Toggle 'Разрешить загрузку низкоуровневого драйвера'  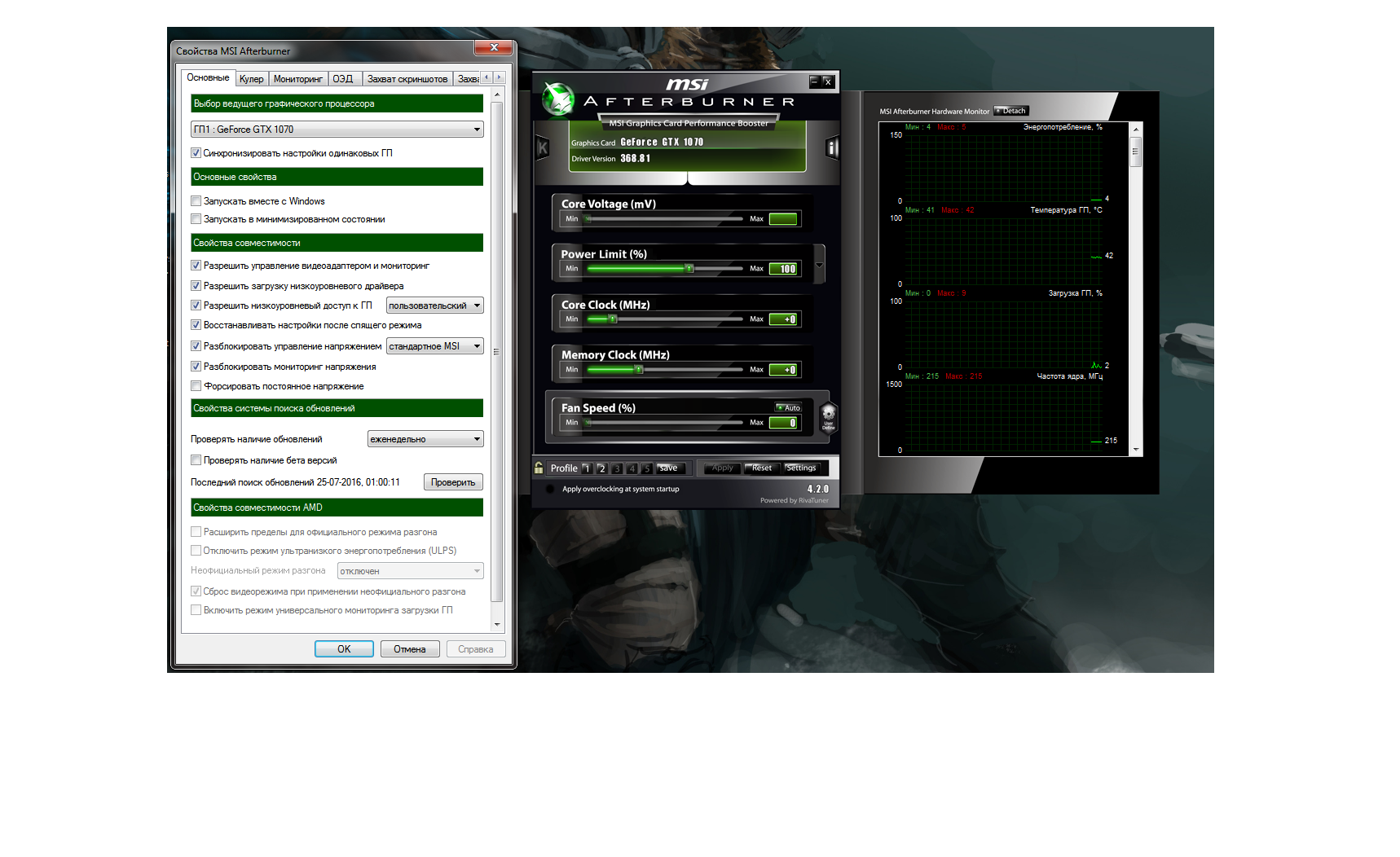tap(196, 286)
